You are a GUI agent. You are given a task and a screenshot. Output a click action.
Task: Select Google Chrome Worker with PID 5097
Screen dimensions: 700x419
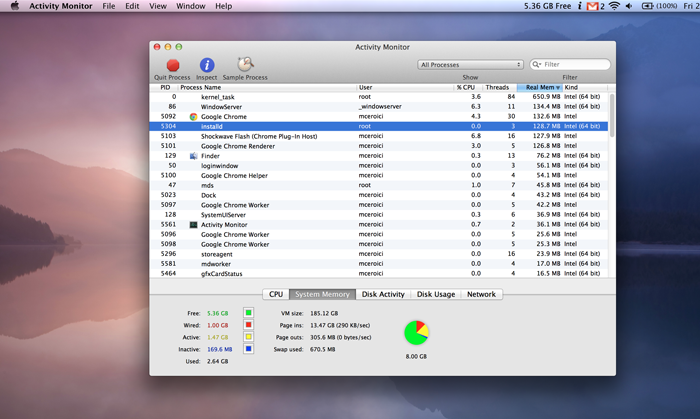[379, 205]
